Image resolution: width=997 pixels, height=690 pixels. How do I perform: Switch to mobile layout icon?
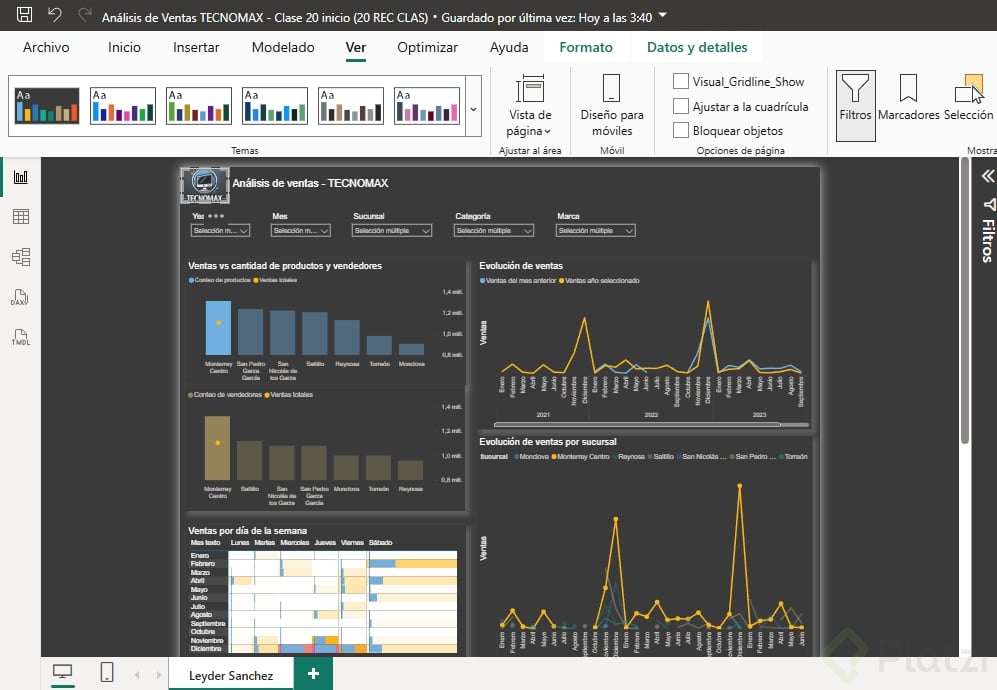click(x=107, y=672)
